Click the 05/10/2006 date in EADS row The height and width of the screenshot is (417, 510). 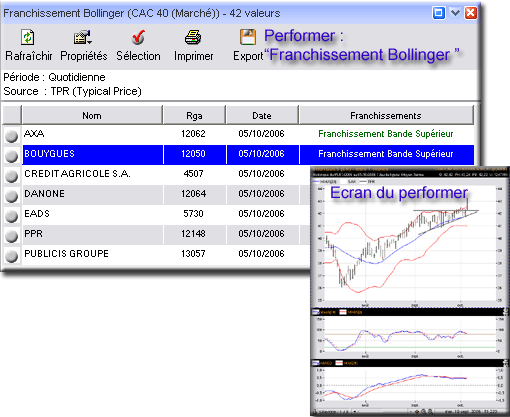pyautogui.click(x=261, y=214)
